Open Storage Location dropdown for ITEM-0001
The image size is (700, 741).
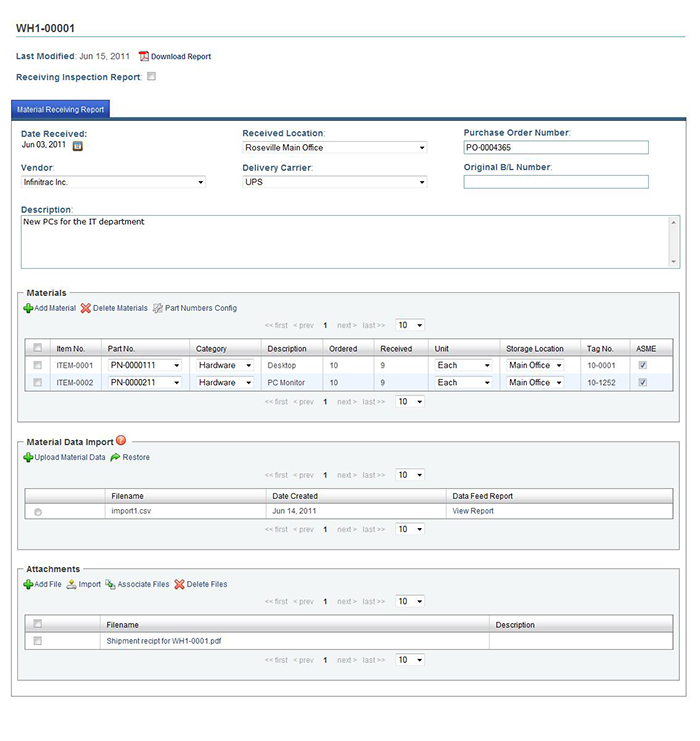click(x=536, y=365)
